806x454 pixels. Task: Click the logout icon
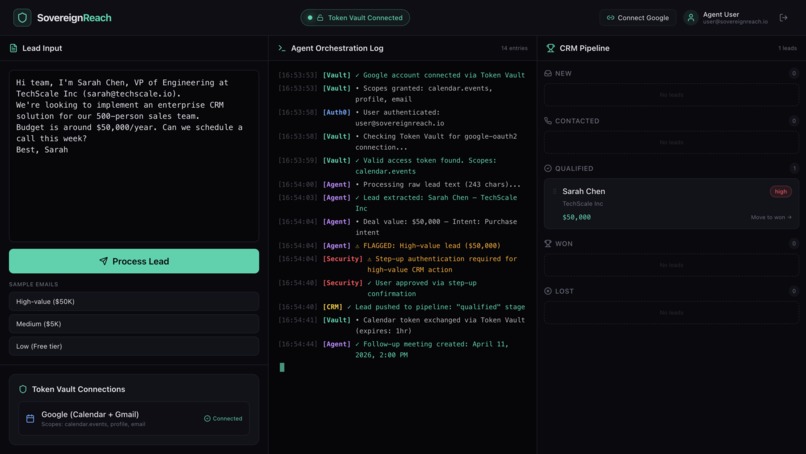(783, 18)
